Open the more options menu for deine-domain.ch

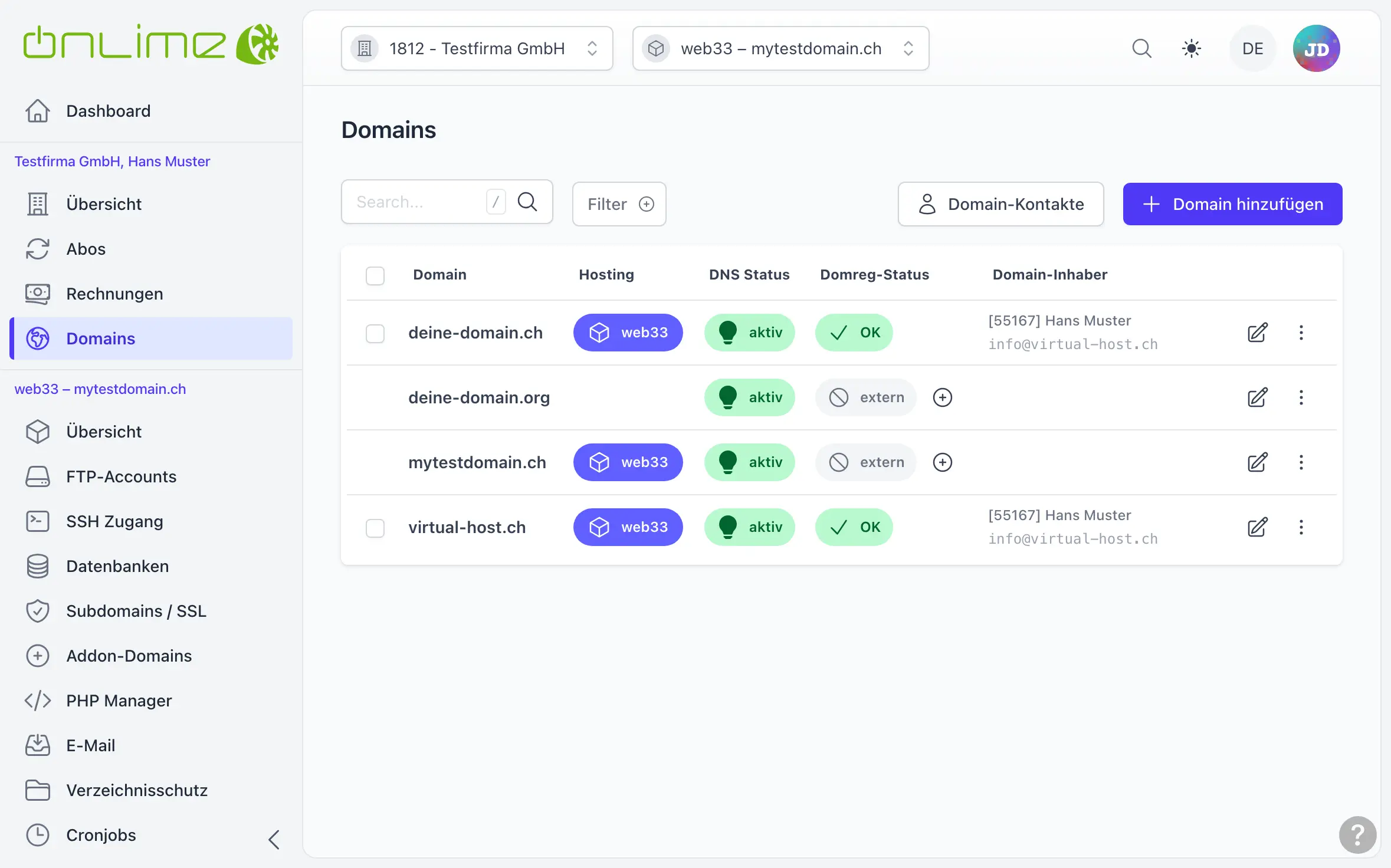pyautogui.click(x=1301, y=333)
